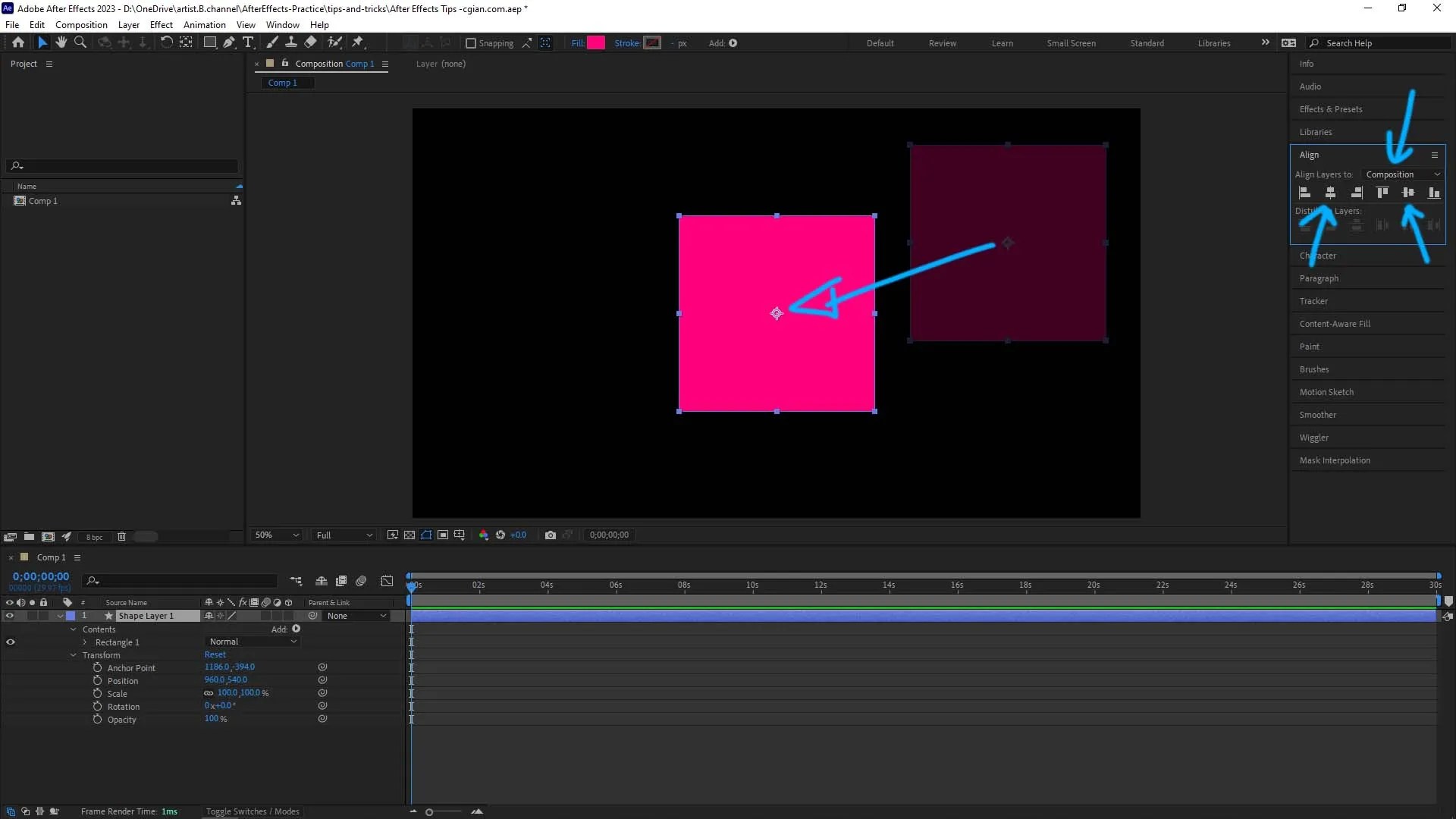Image resolution: width=1456 pixels, height=819 pixels.
Task: Open the Graph Editor in the timeline
Action: (x=387, y=581)
